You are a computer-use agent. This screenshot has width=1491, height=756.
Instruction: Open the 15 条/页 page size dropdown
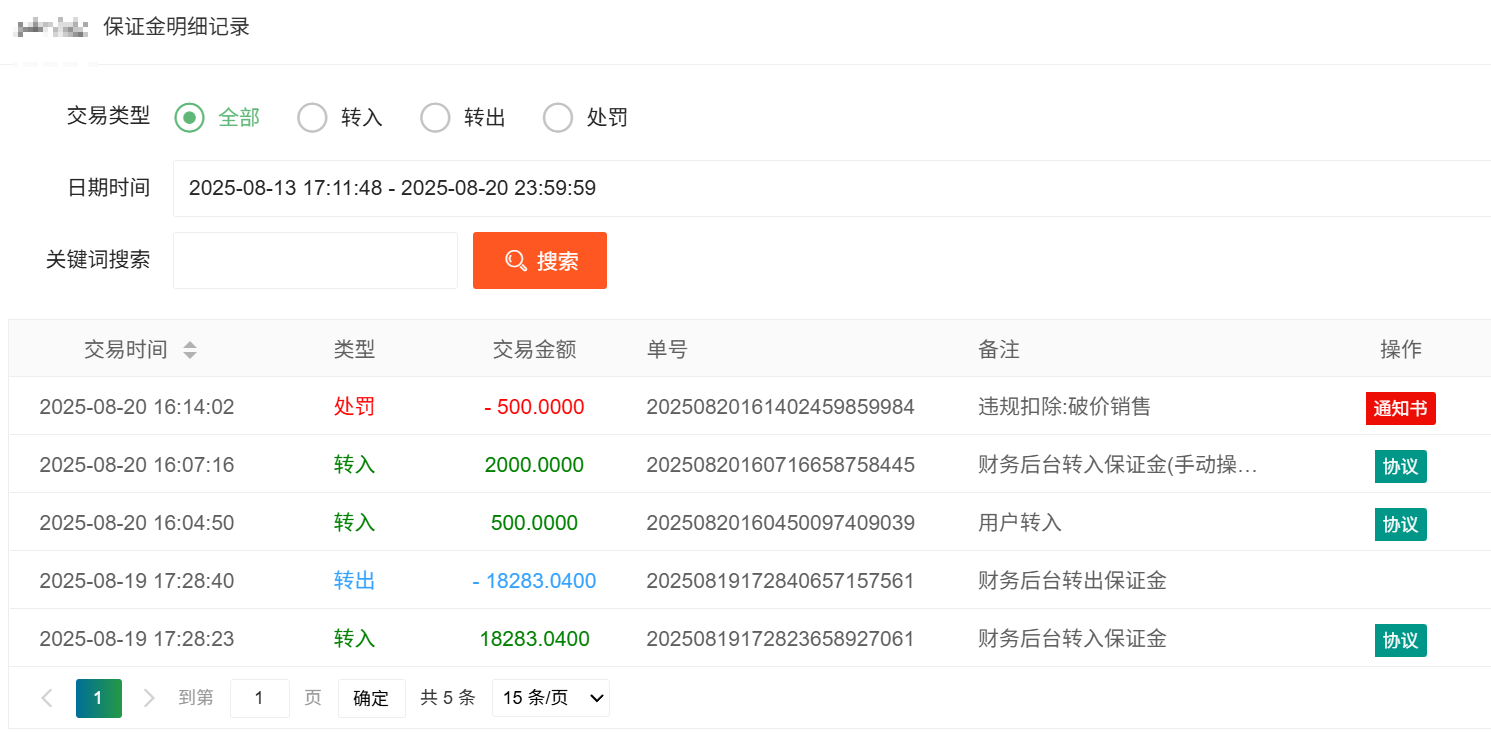pos(550,698)
